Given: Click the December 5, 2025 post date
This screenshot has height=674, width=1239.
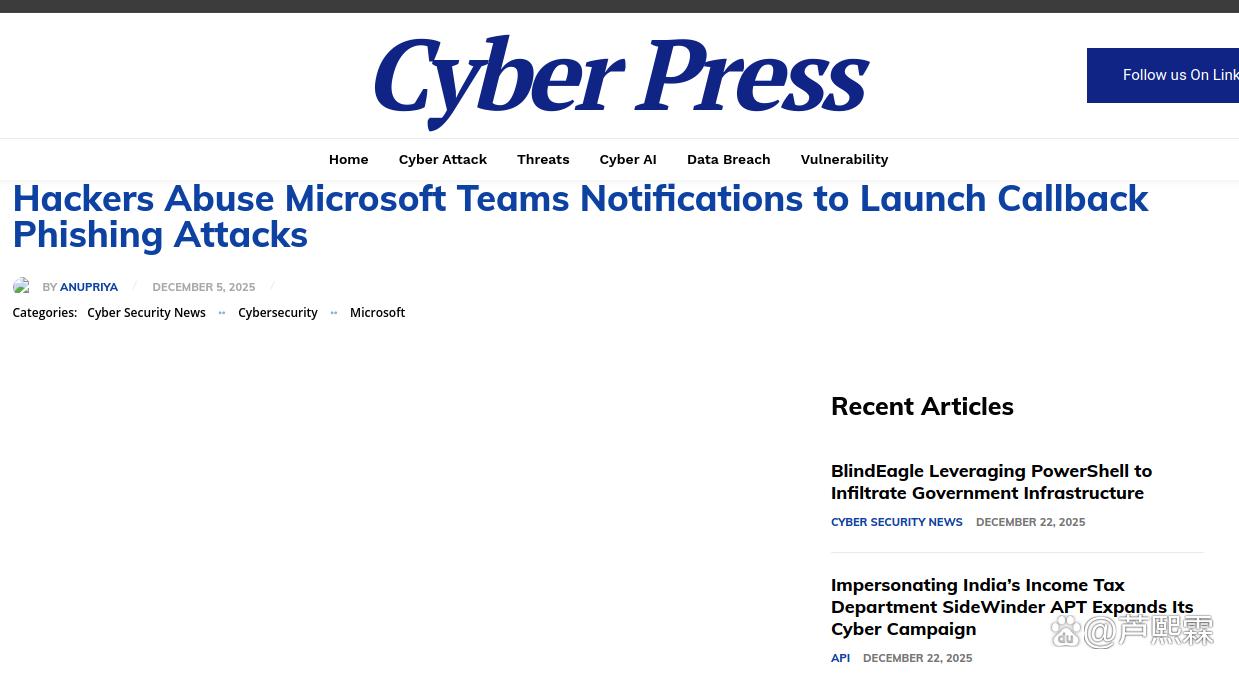Looking at the screenshot, I should [x=204, y=287].
